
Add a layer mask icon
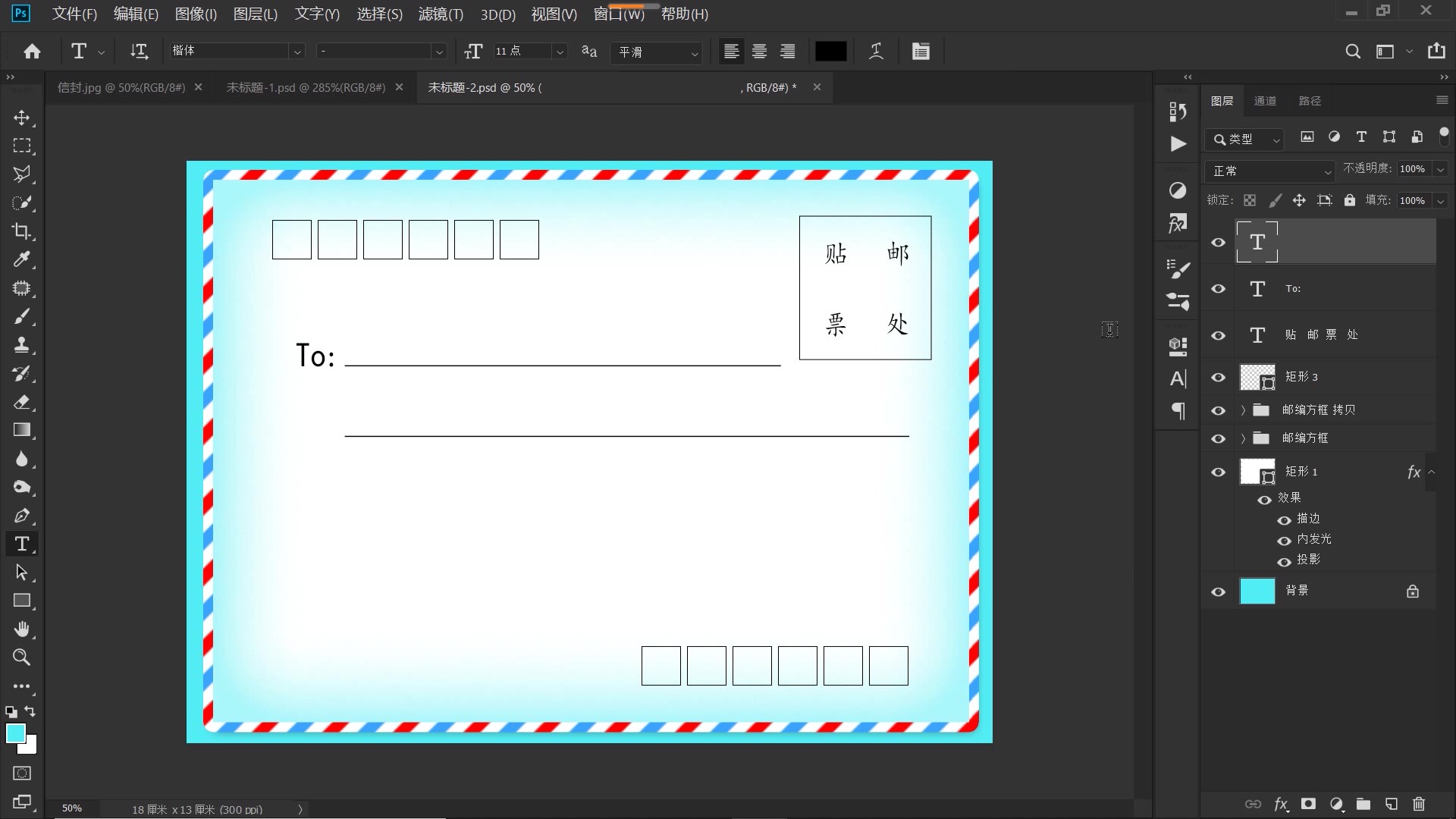pos(1308,804)
